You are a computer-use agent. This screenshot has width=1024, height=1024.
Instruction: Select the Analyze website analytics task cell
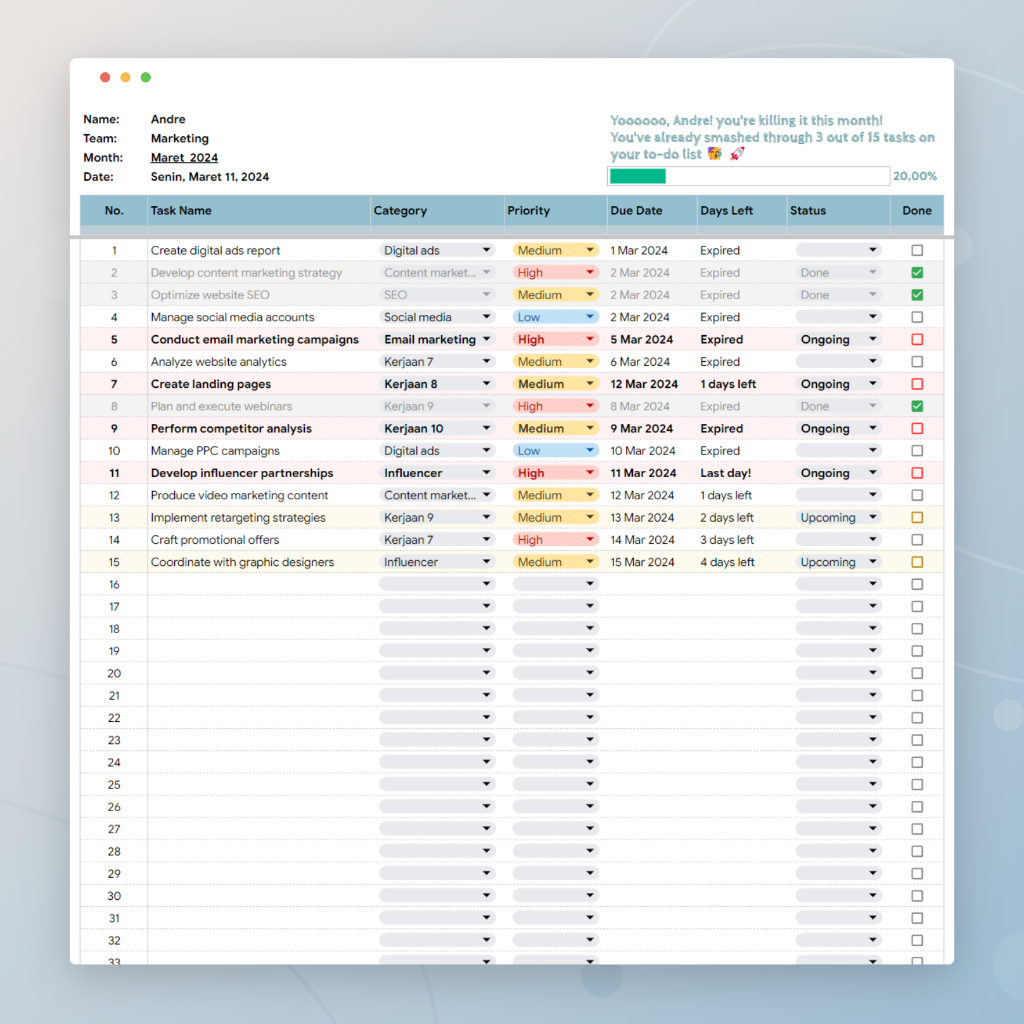[218, 362]
